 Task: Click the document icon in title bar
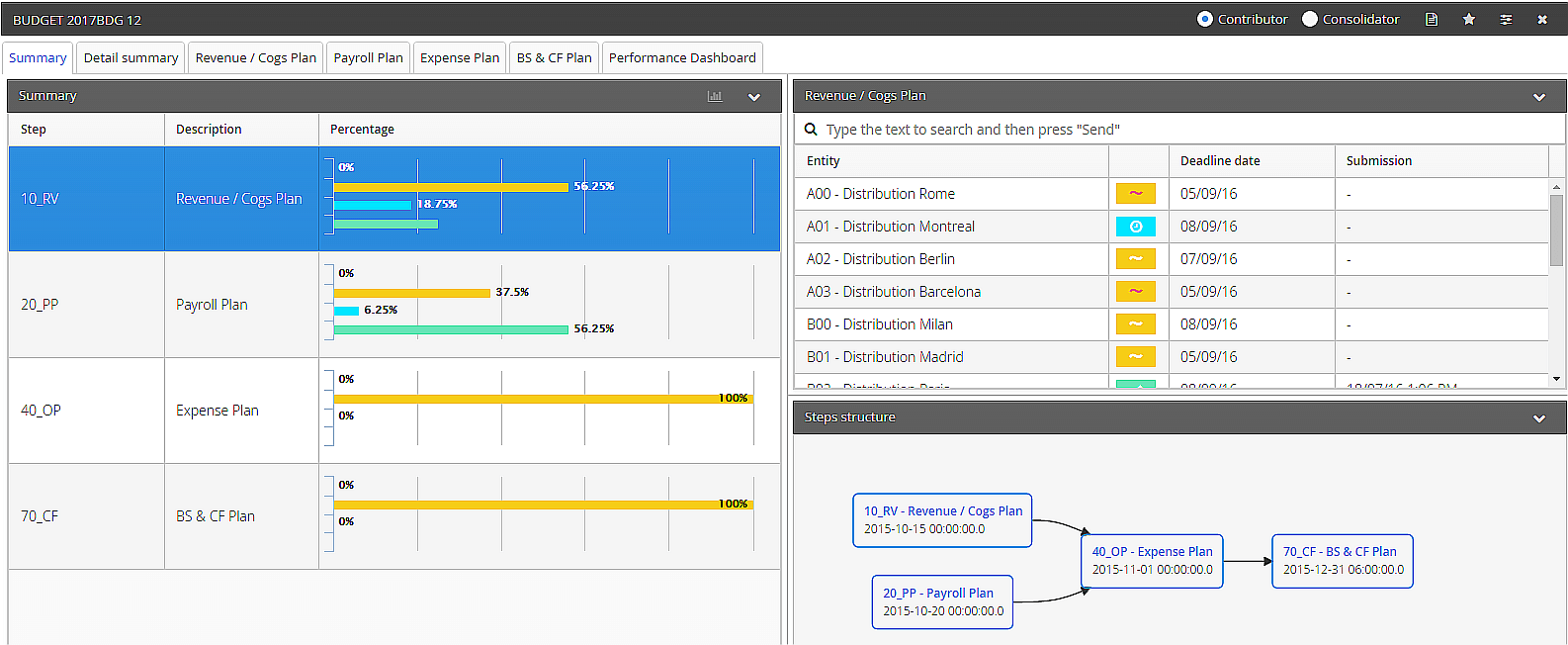[x=1432, y=19]
